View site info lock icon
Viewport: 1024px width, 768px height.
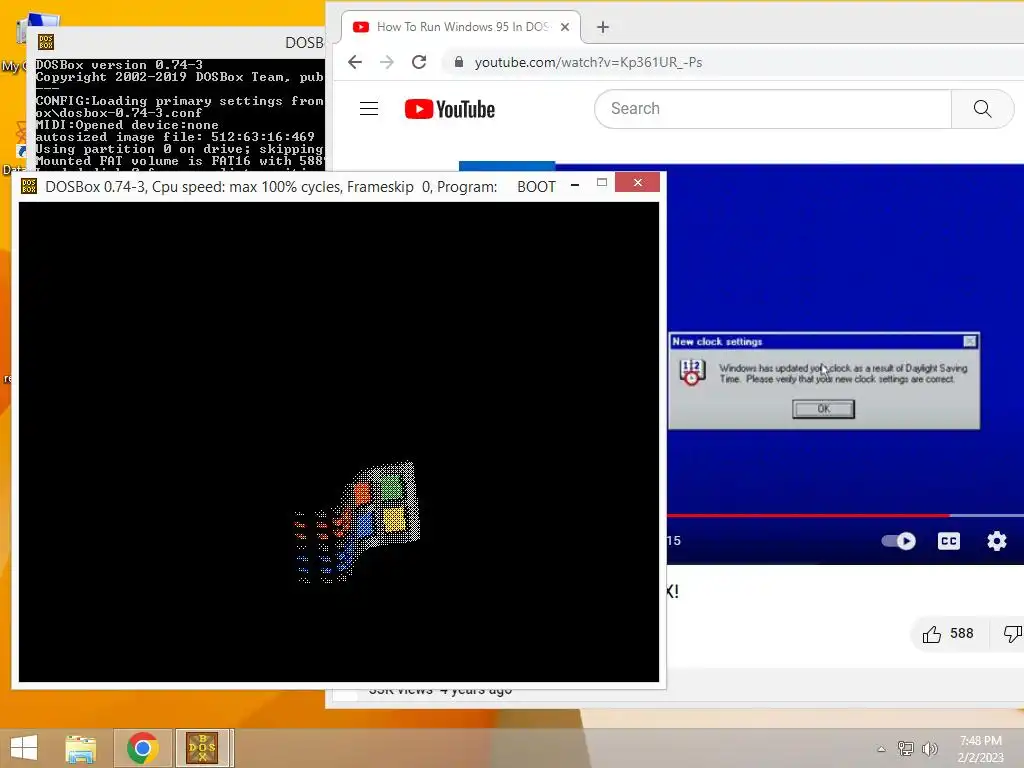point(459,62)
